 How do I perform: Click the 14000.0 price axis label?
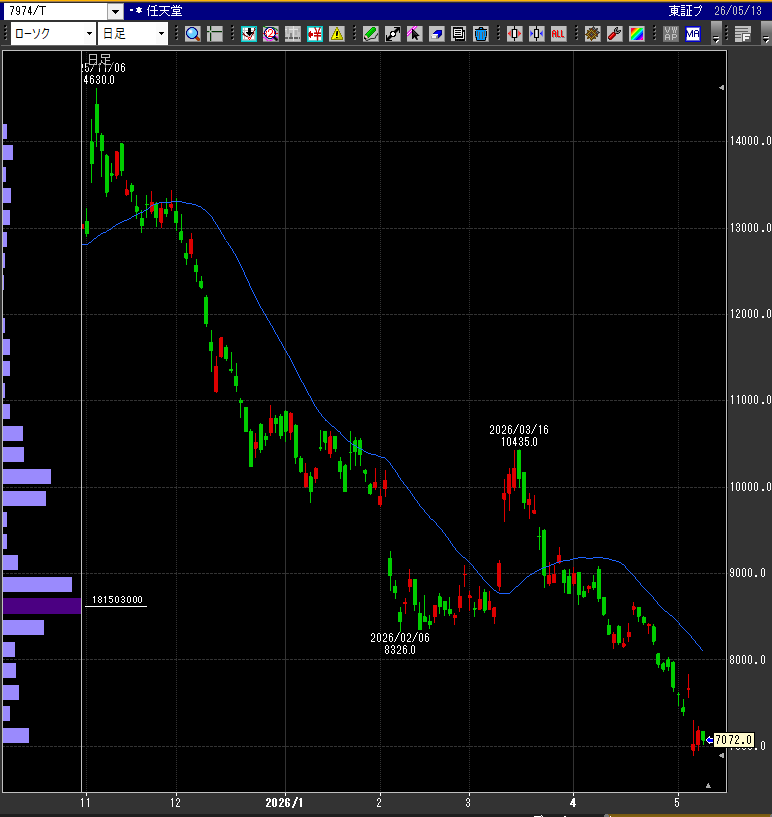pos(750,141)
